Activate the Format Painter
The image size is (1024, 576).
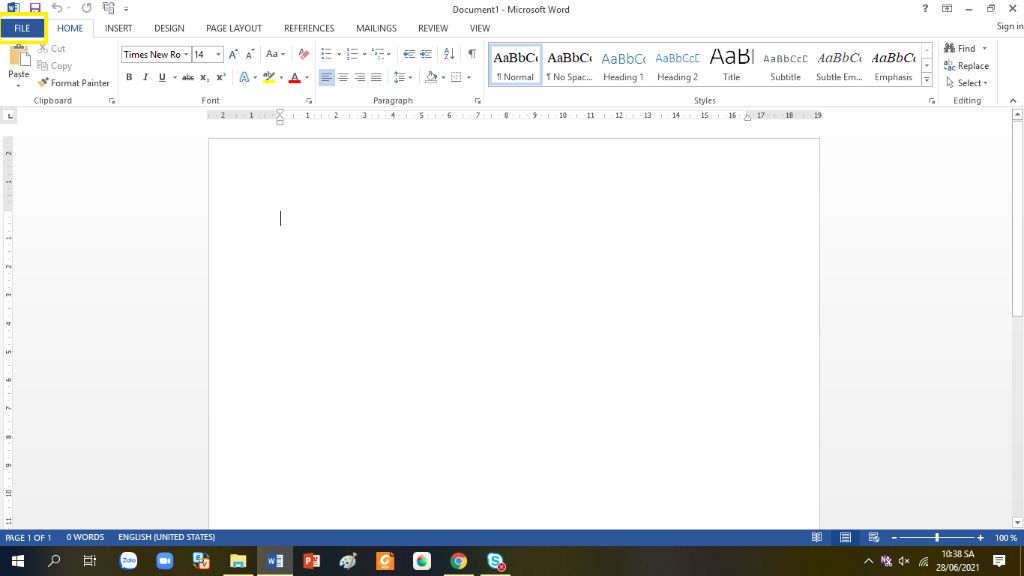coord(73,83)
